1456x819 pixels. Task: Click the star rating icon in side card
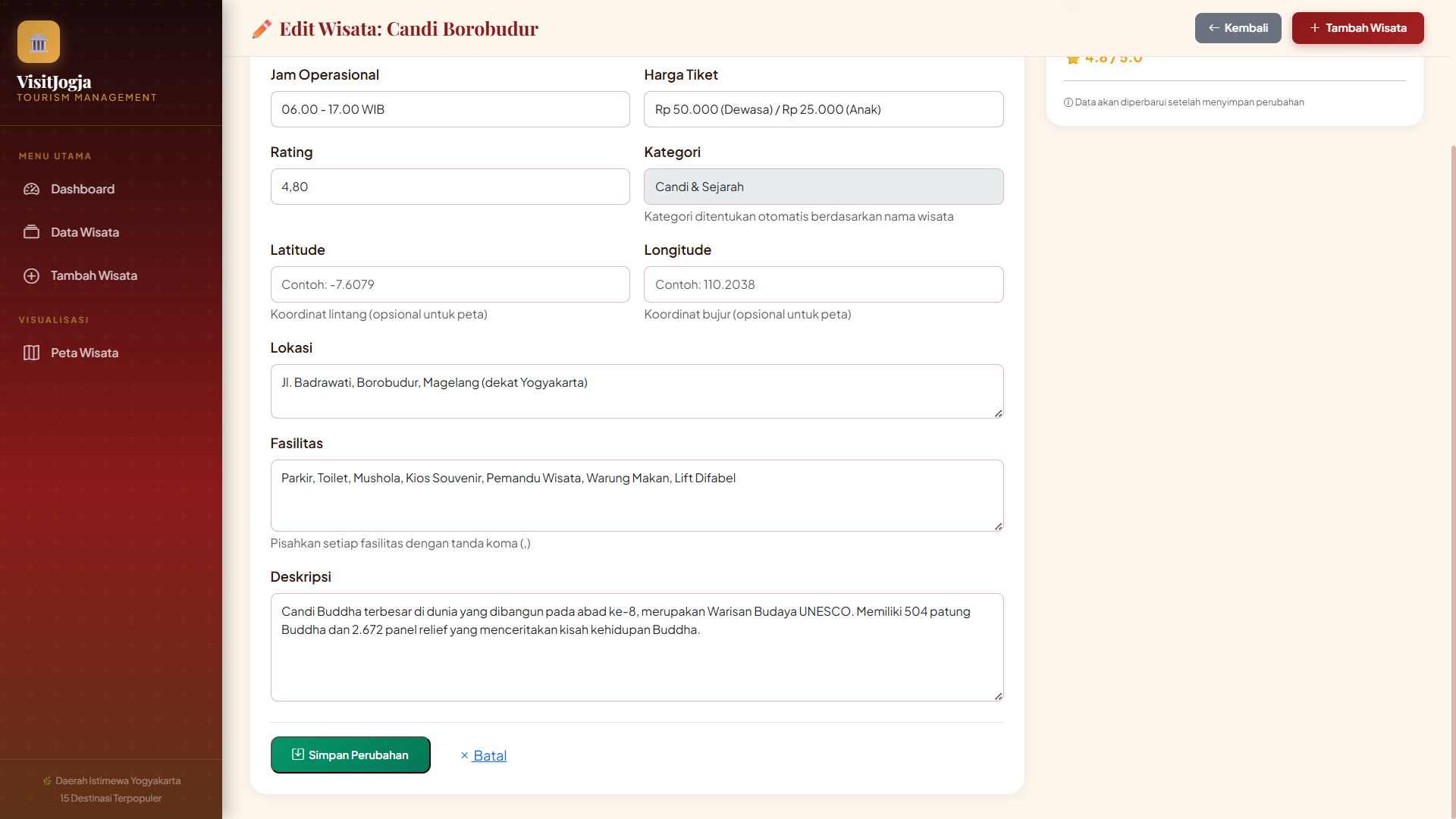pos(1072,59)
